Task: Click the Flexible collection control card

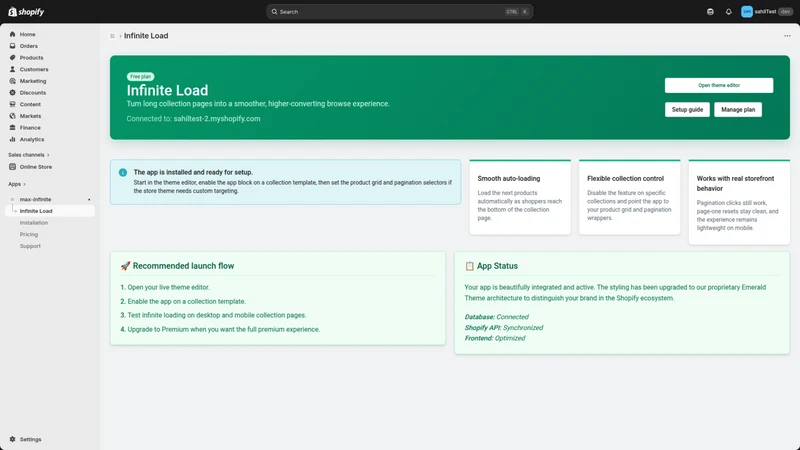Action: pos(629,197)
